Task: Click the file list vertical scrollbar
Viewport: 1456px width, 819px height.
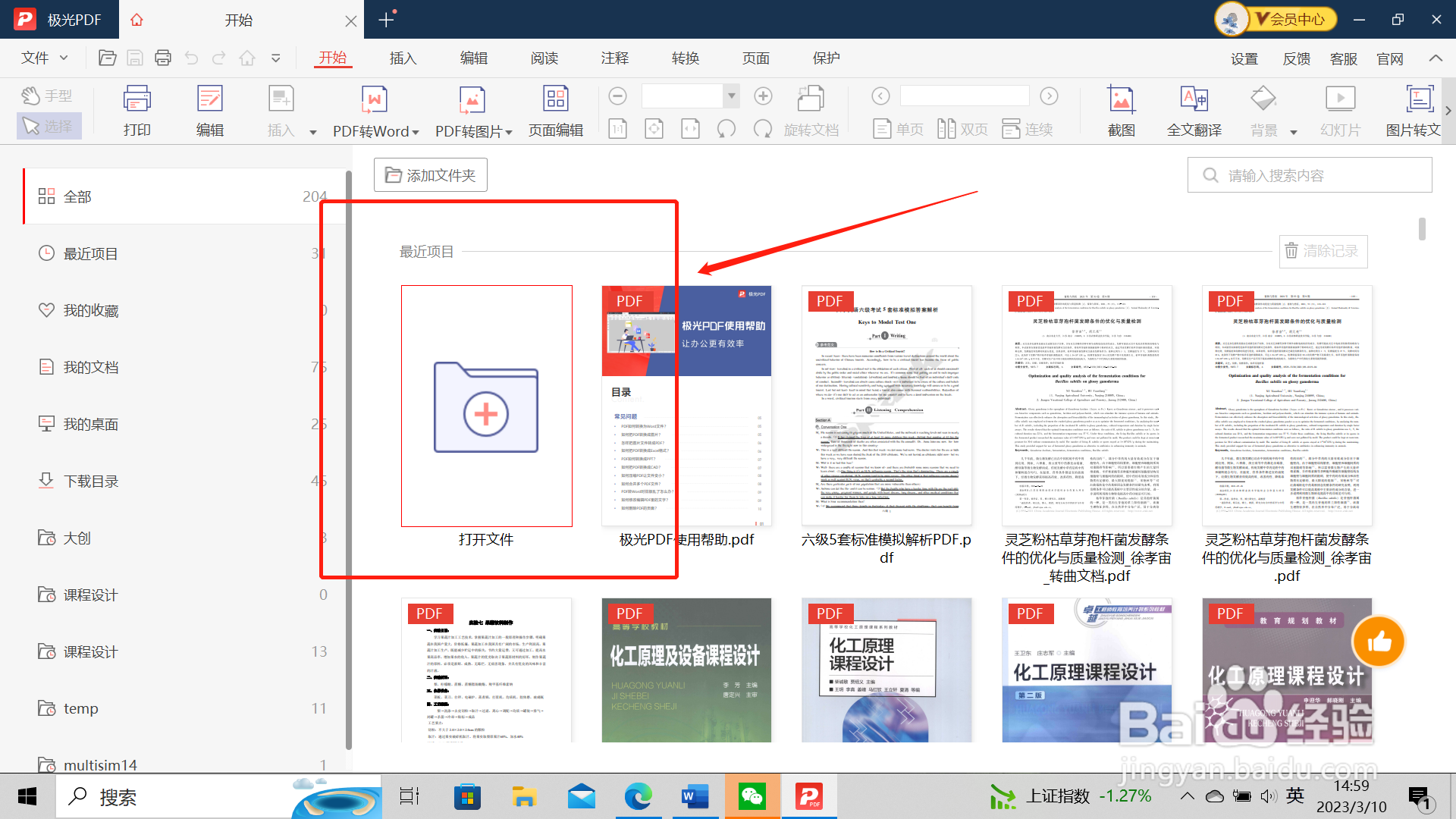Action: [x=1422, y=229]
